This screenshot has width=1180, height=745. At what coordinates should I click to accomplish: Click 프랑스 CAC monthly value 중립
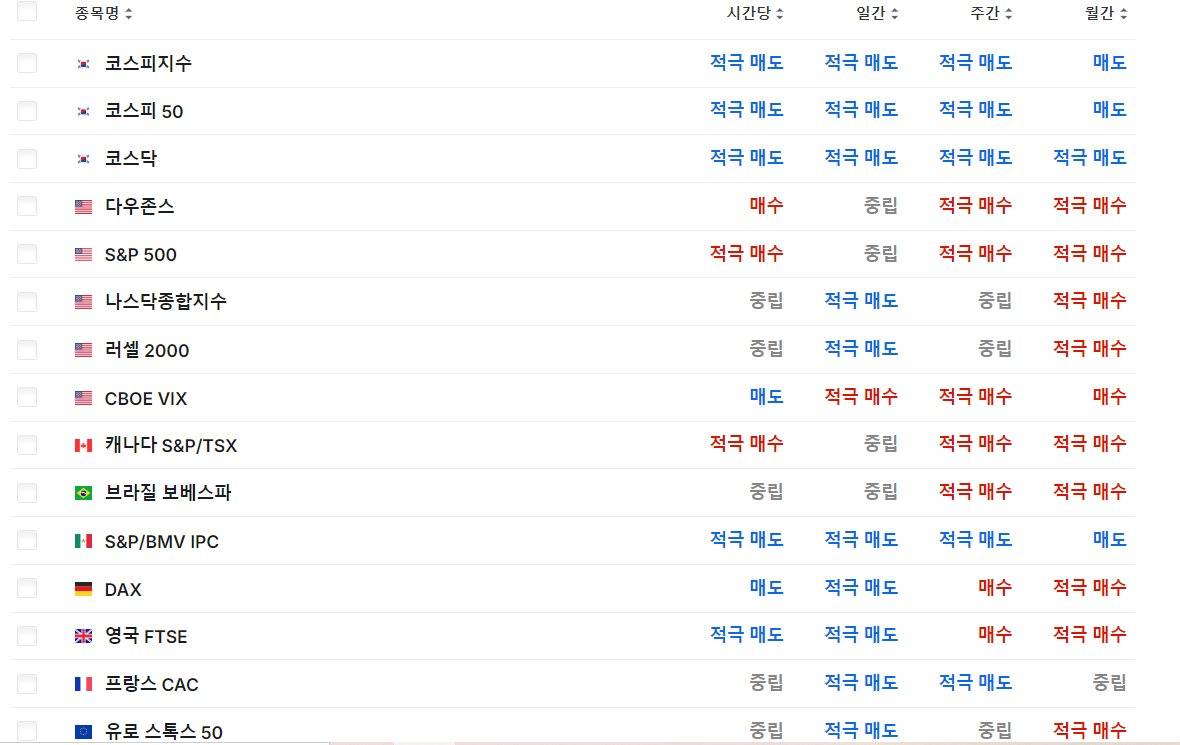point(1109,683)
